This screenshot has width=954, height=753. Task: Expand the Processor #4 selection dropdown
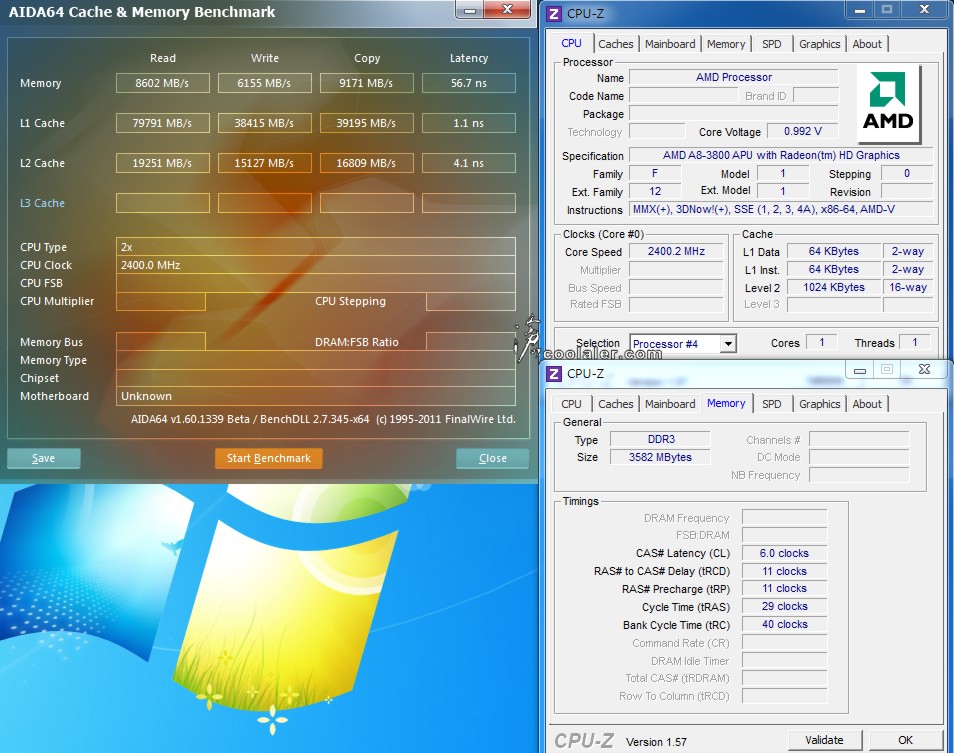tap(727, 344)
